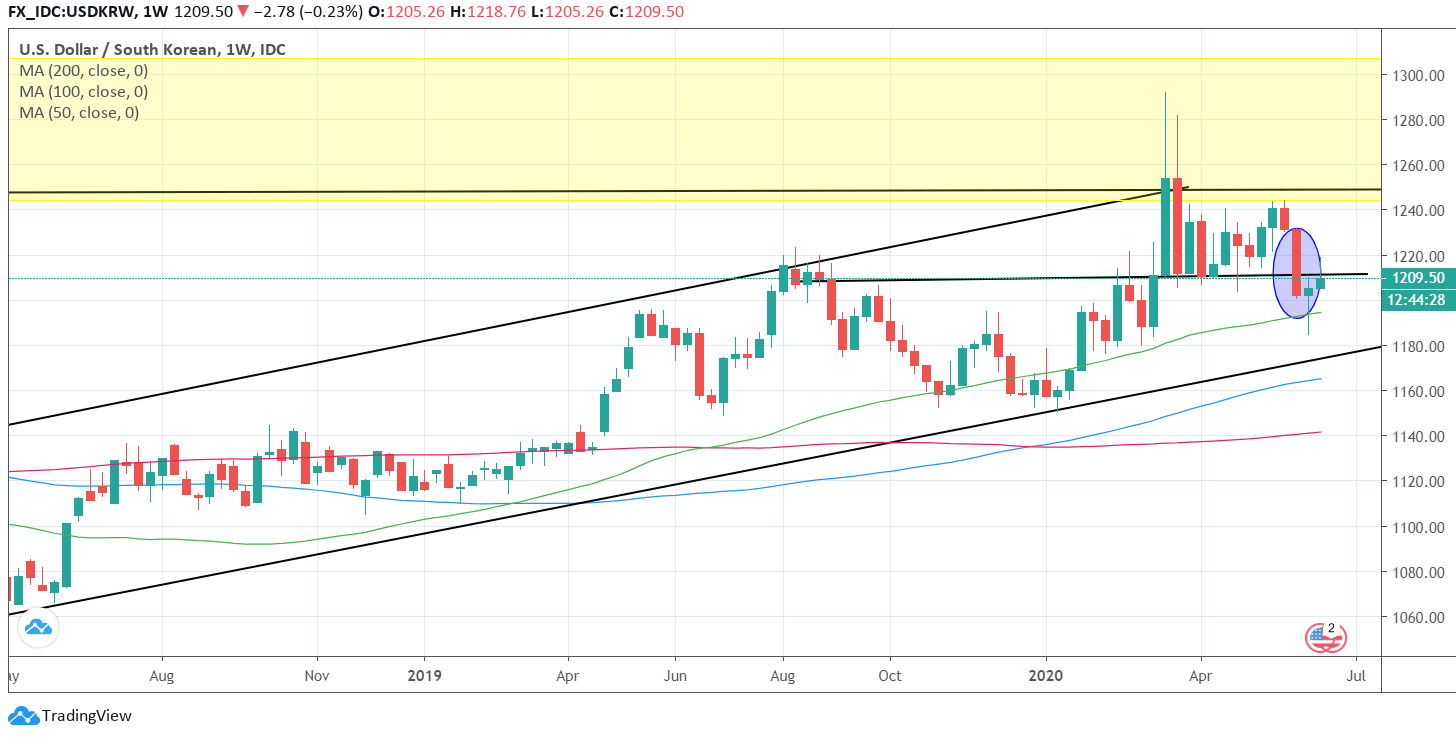Click the Nov label on time axis
This screenshot has height=738, width=1456.
(317, 675)
